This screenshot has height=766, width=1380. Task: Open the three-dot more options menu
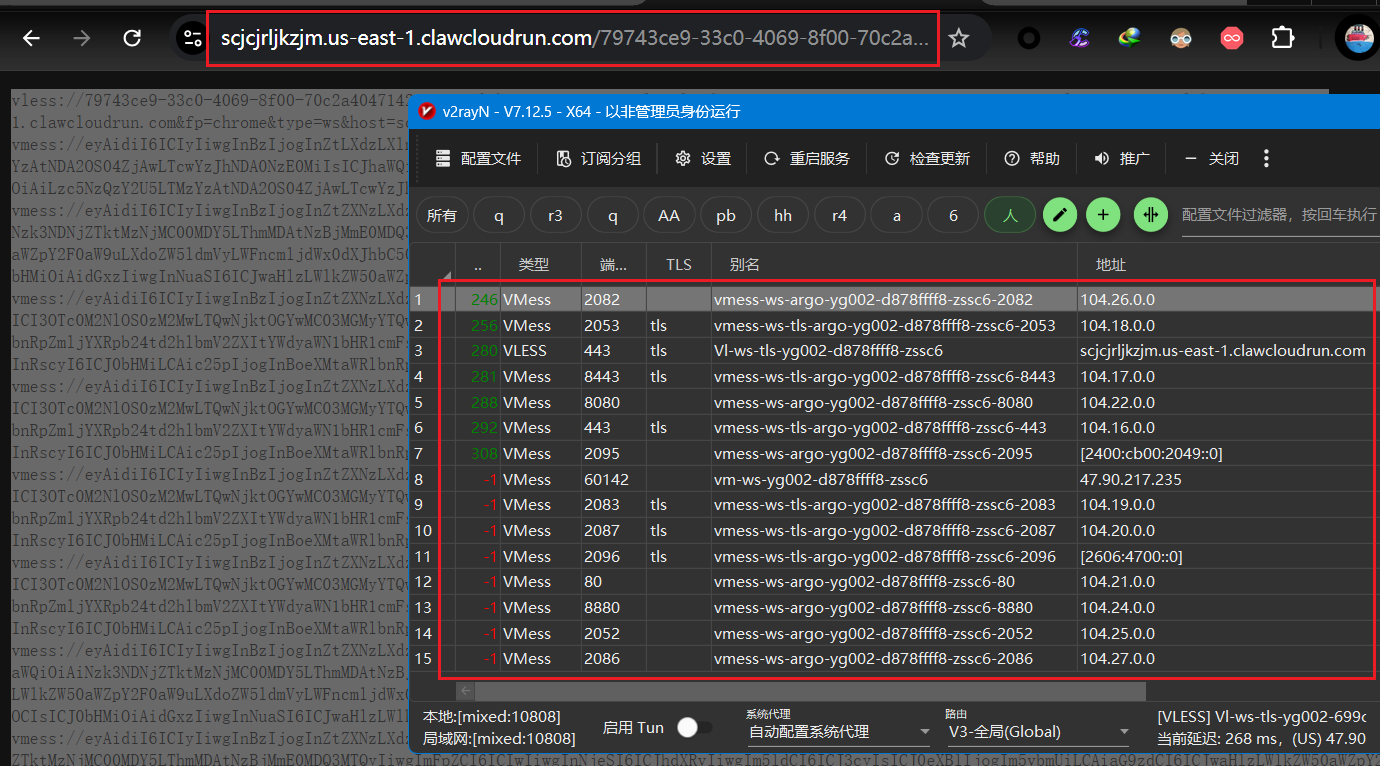tap(1267, 158)
